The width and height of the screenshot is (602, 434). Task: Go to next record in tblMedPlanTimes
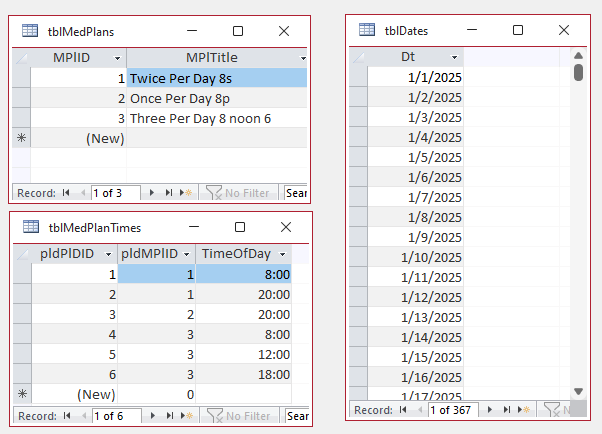(153, 416)
